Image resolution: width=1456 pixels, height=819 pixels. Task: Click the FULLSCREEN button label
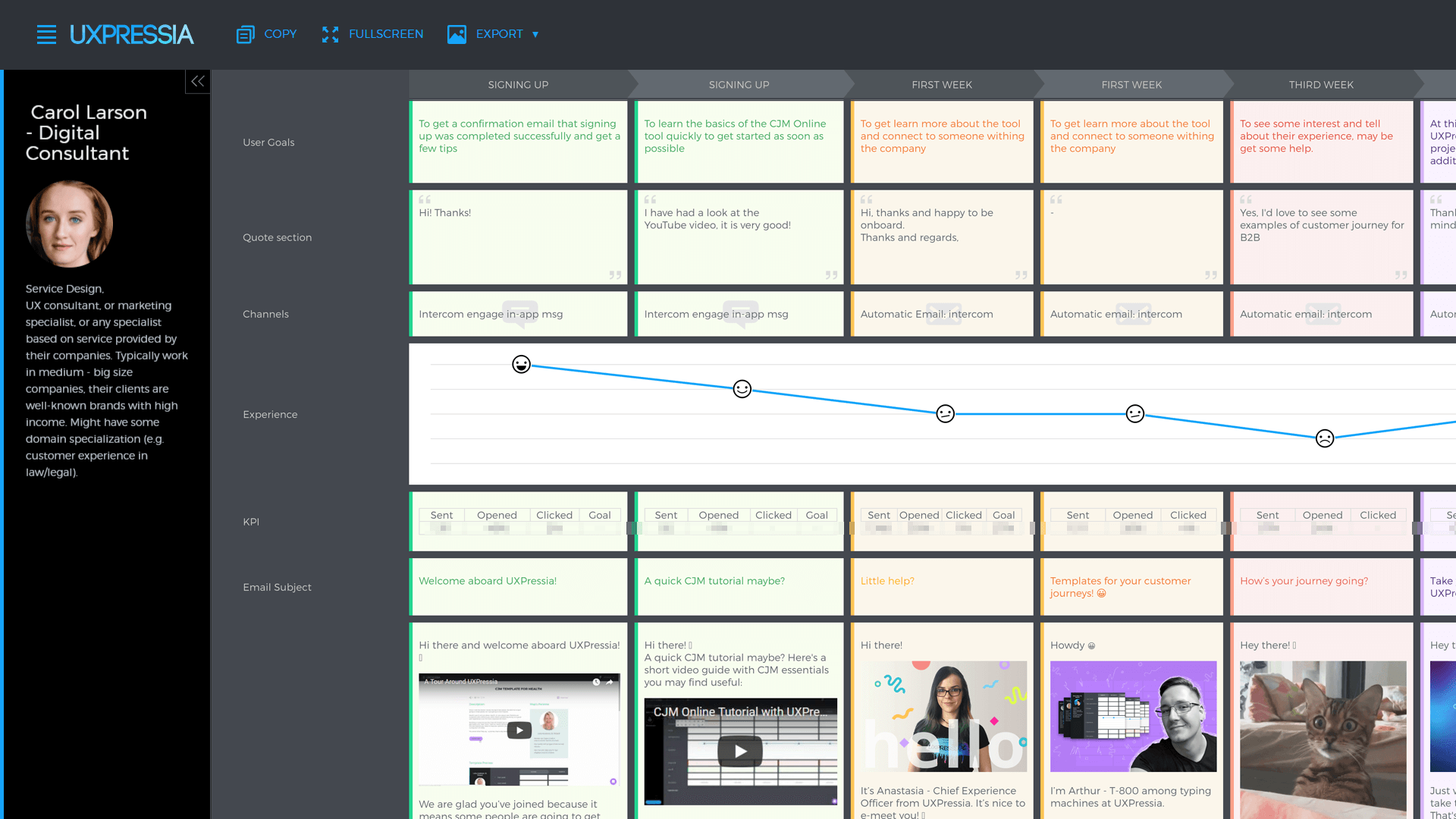pos(386,34)
